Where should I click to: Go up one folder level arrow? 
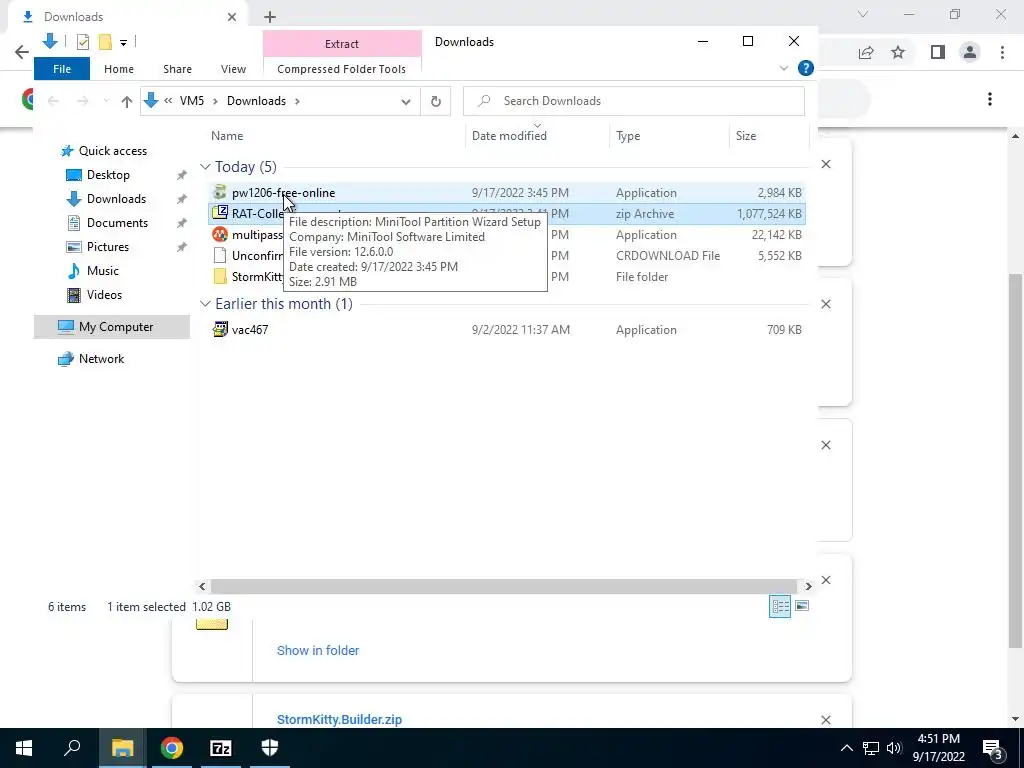(127, 101)
